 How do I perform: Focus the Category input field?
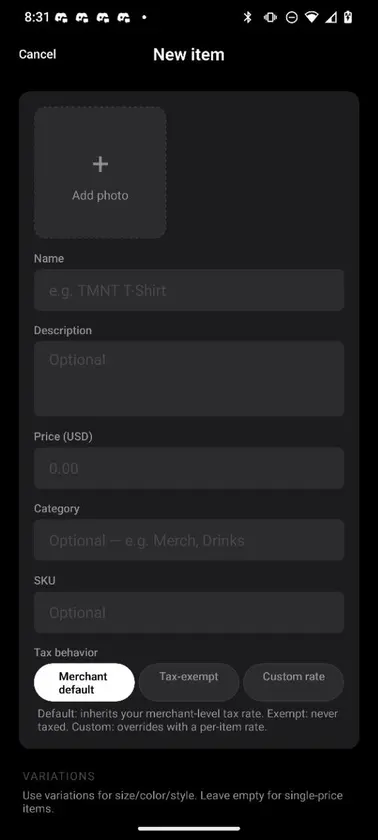click(189, 540)
